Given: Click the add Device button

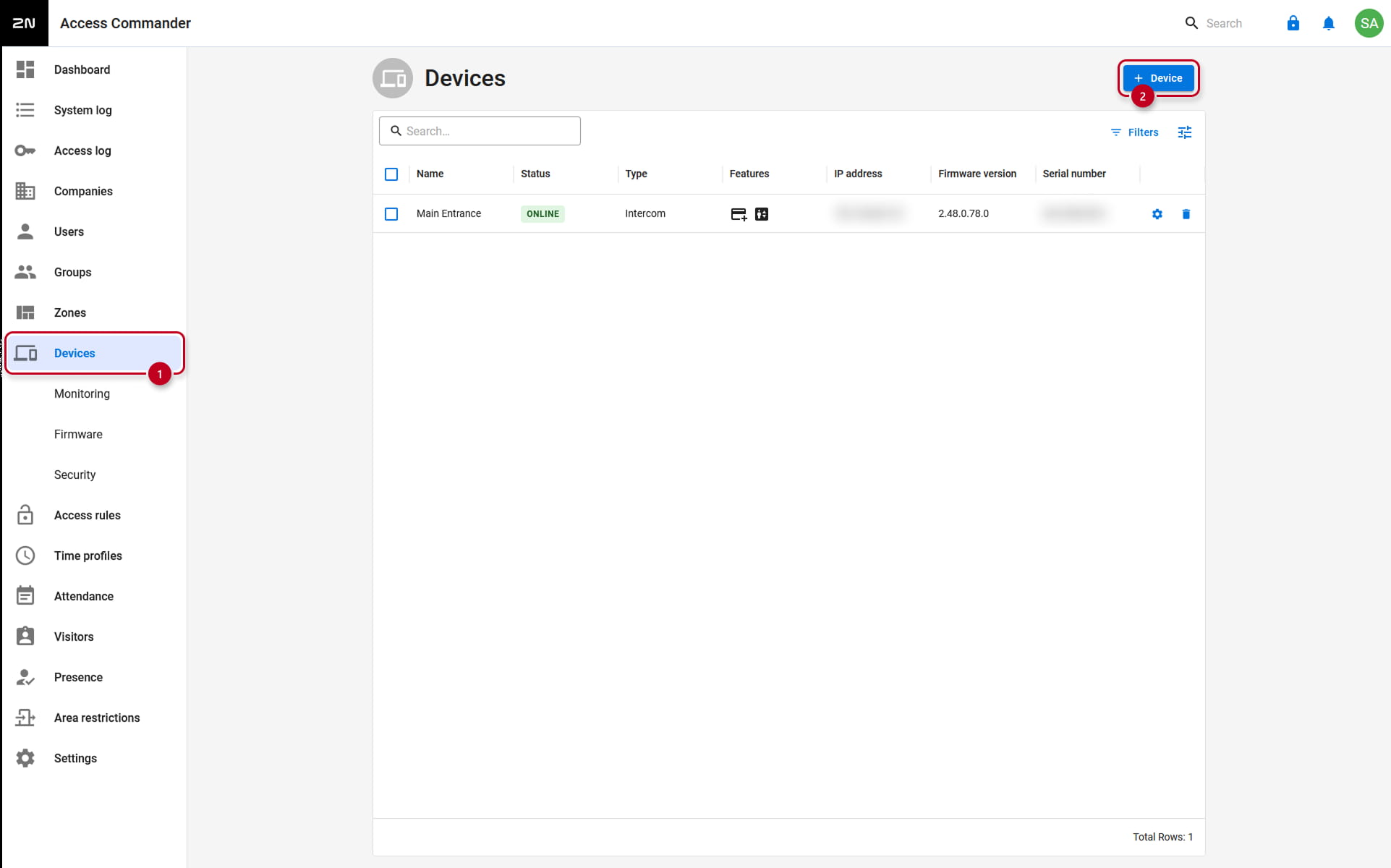Looking at the screenshot, I should (x=1158, y=78).
